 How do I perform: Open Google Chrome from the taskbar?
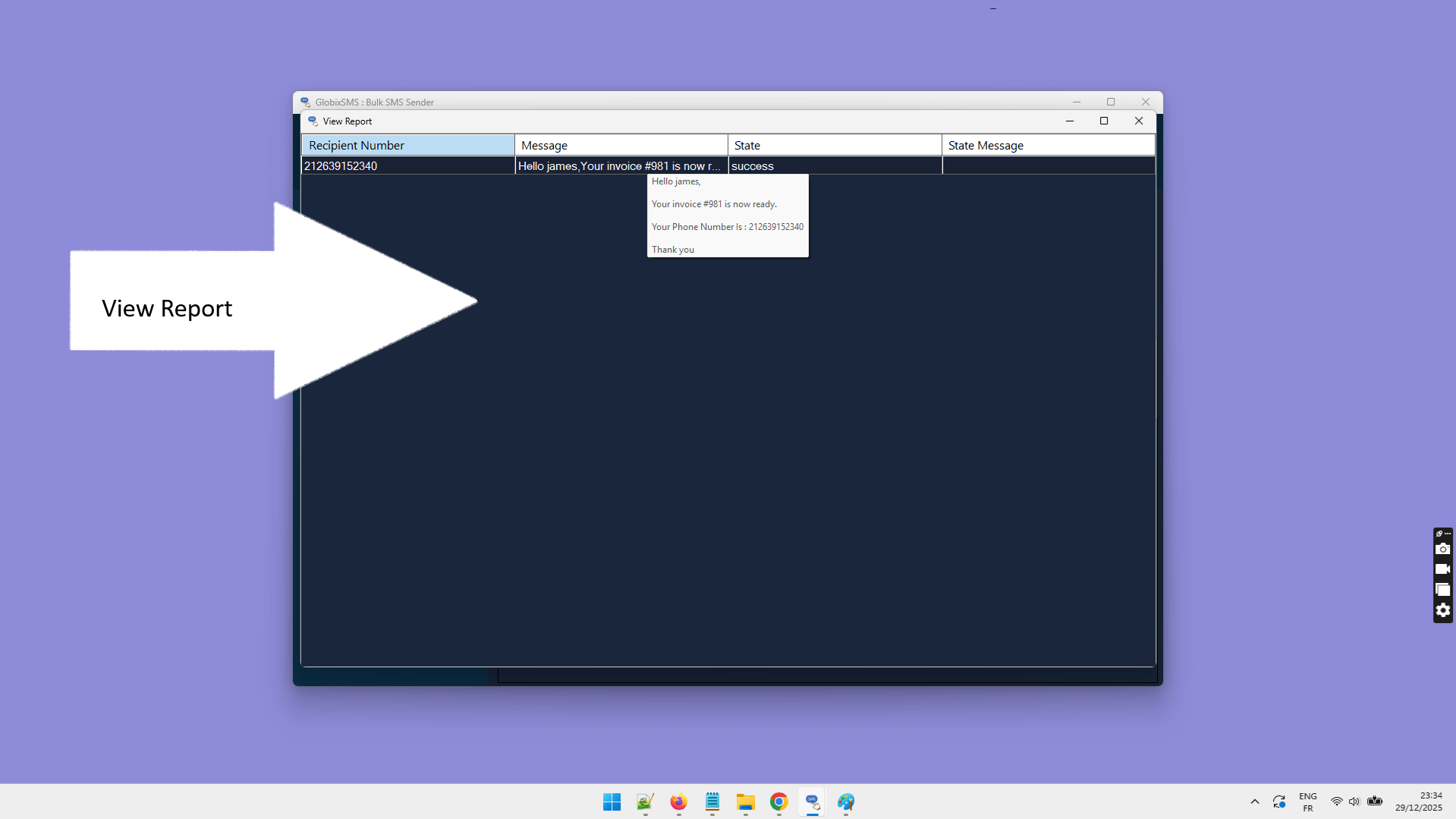click(778, 802)
